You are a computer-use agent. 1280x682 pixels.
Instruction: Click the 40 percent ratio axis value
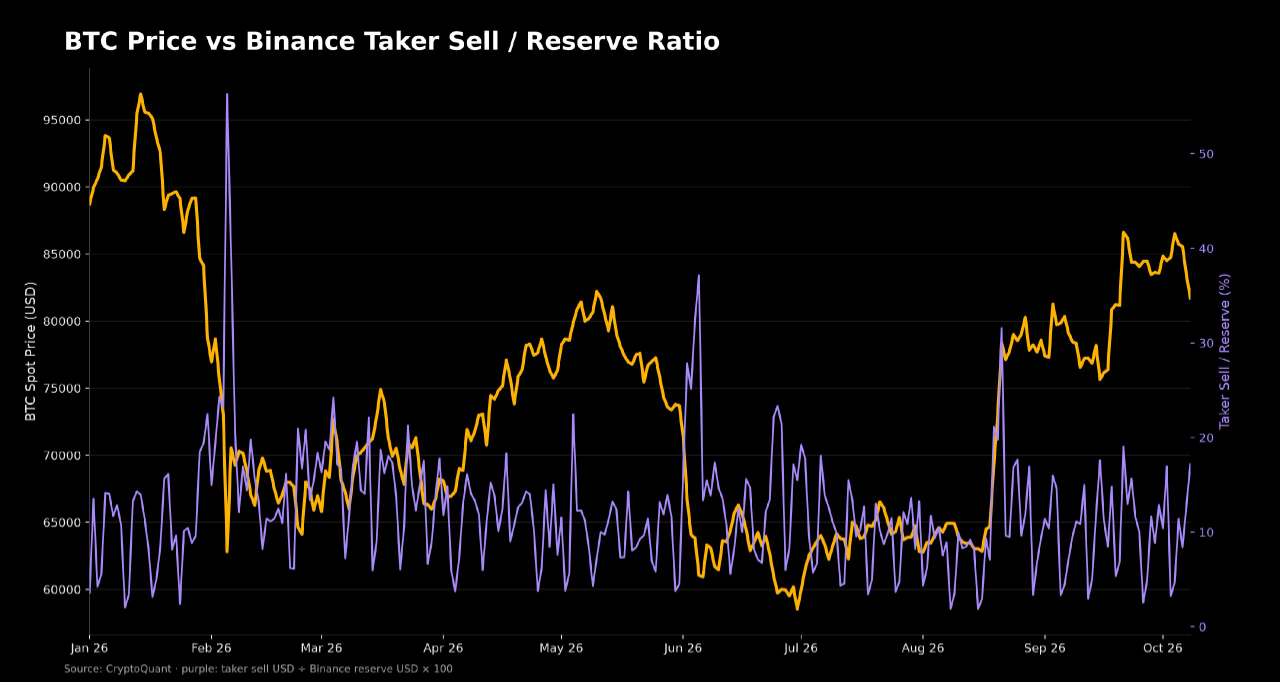click(x=1206, y=249)
